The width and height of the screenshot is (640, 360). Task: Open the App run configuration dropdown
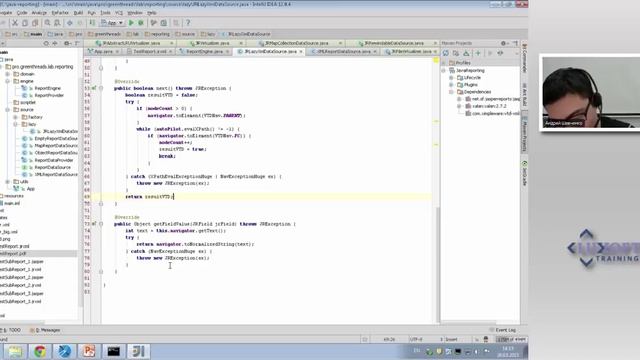(x=112, y=23)
